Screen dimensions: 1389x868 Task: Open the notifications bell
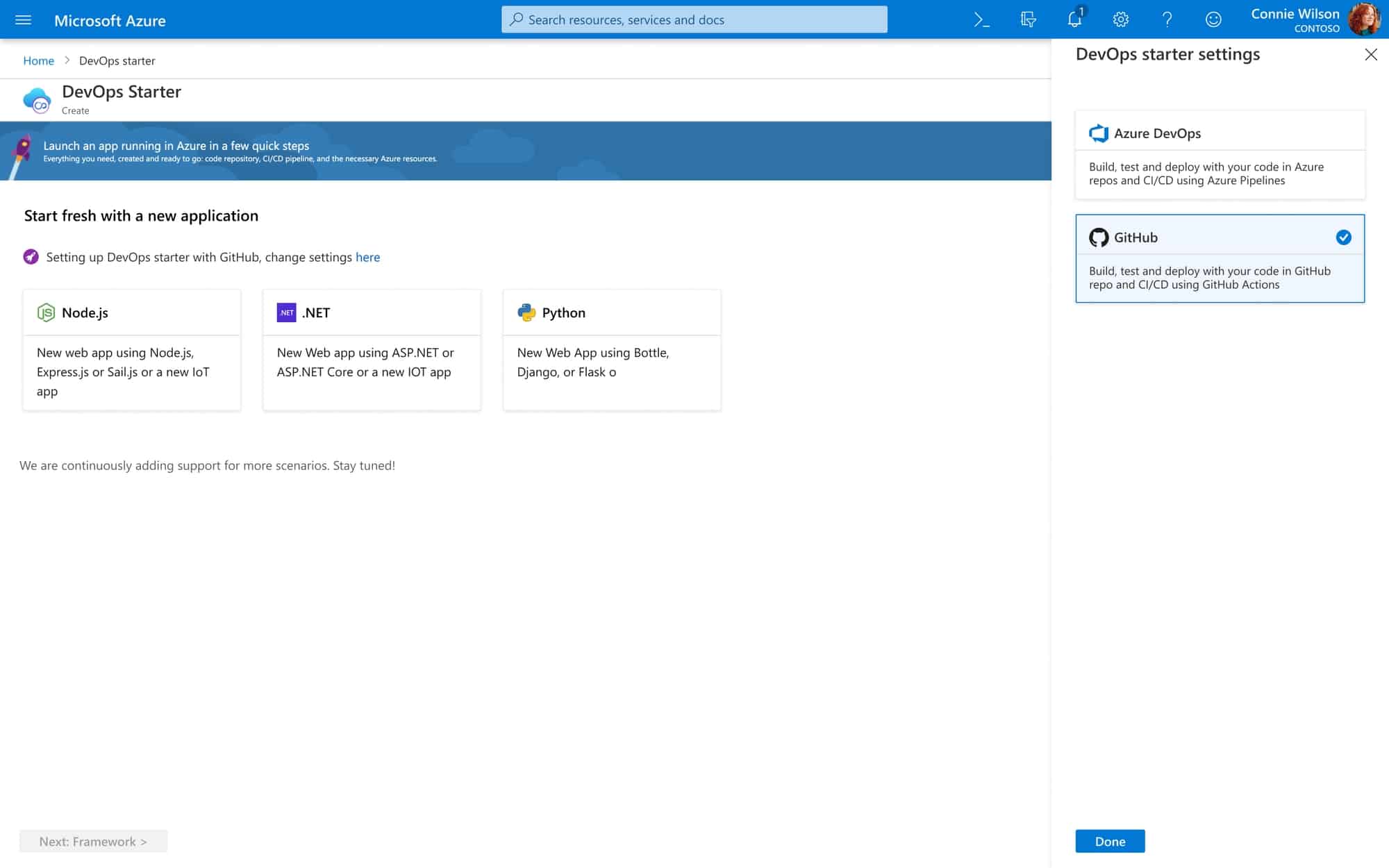pos(1074,19)
